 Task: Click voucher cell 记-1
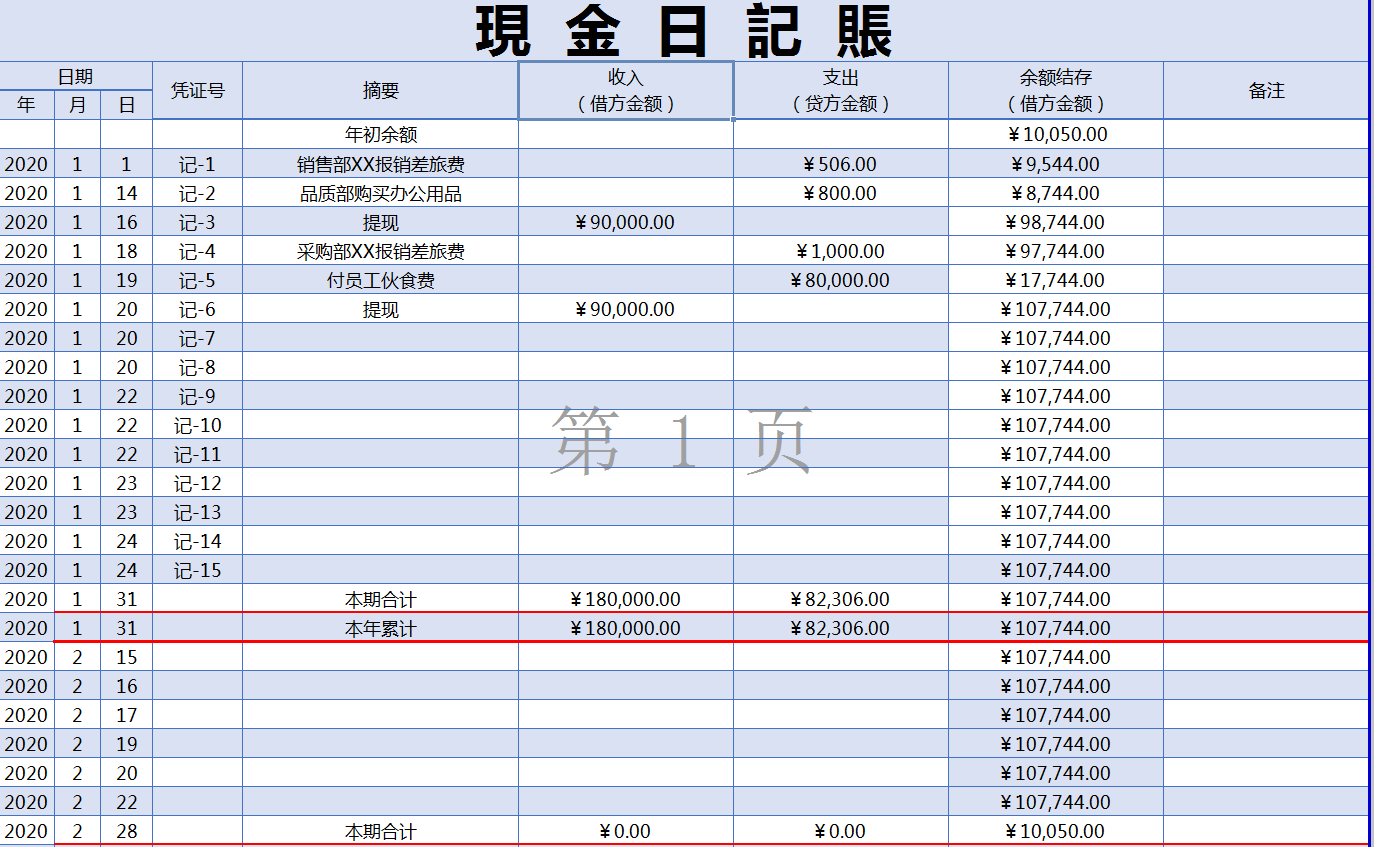pos(198,164)
